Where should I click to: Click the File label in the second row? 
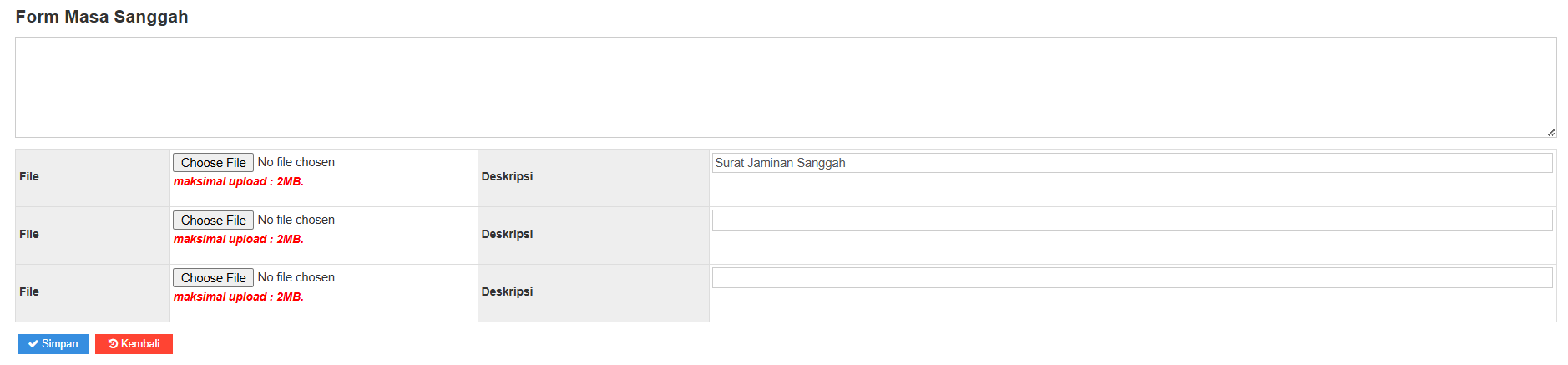pos(29,235)
